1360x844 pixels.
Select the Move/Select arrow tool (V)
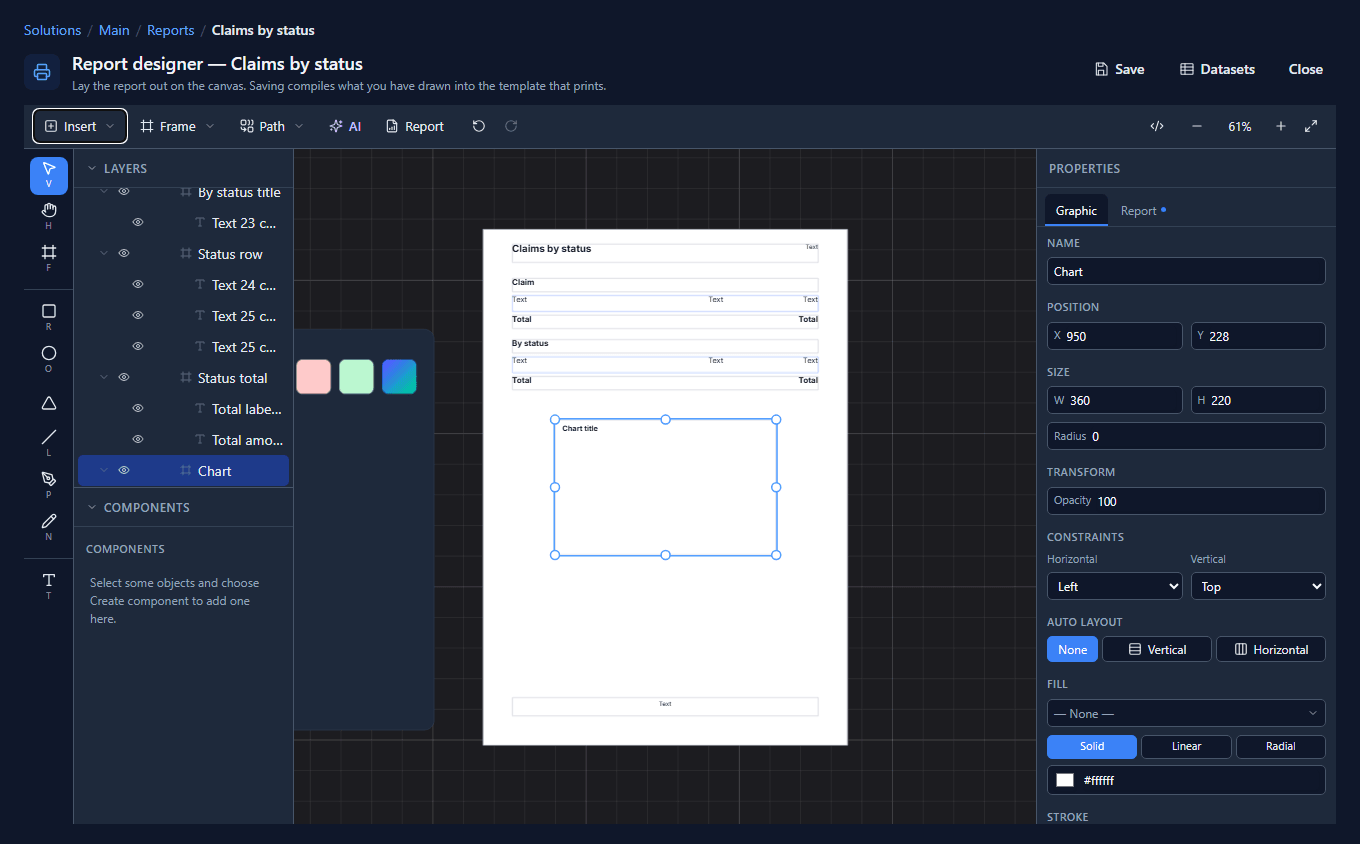tap(49, 175)
